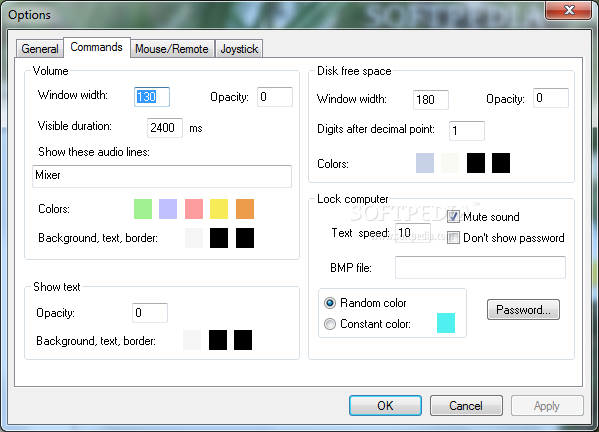Click the Show text Opacity field
Screen dimensions: 599x432
point(150,313)
